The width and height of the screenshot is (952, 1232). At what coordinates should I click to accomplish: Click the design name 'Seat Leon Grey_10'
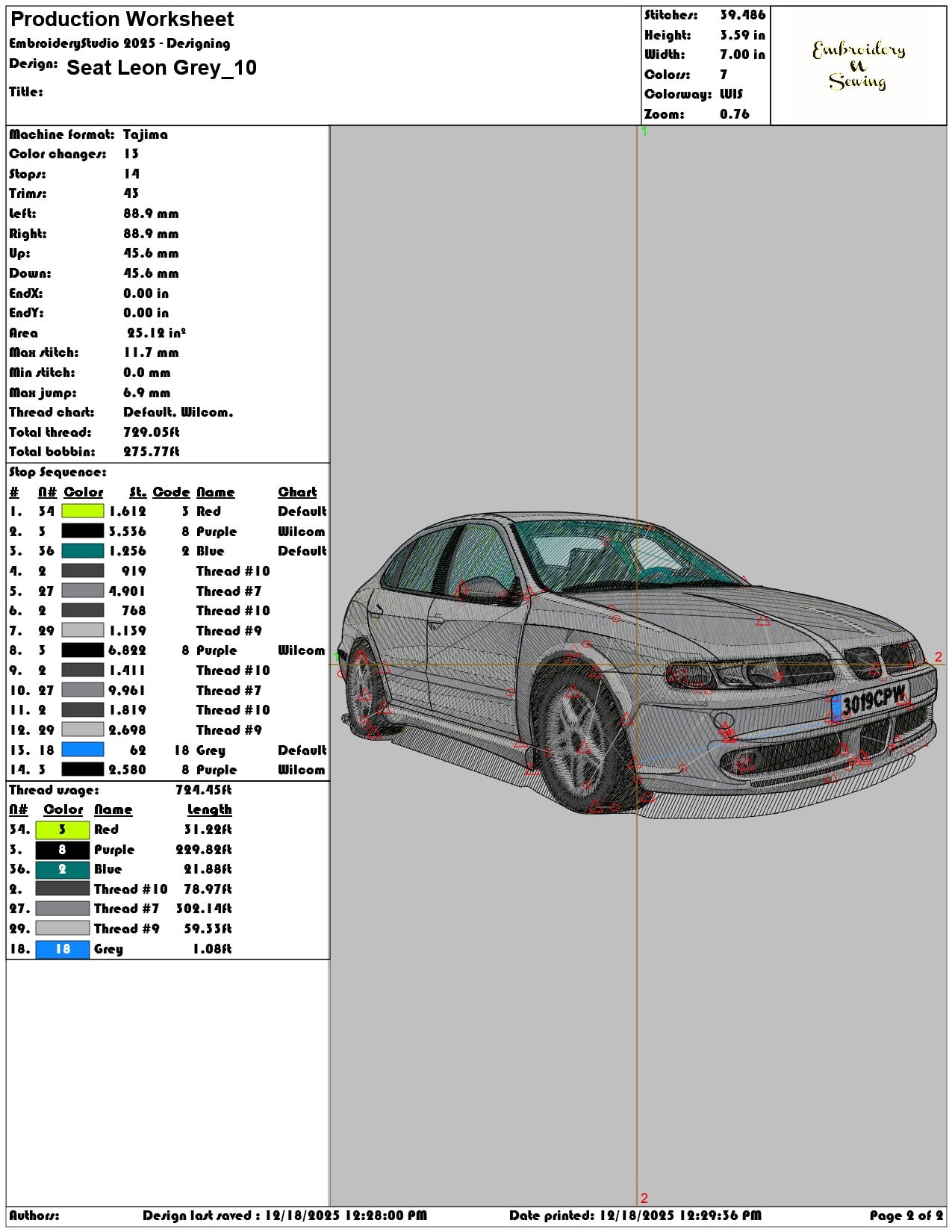point(161,68)
